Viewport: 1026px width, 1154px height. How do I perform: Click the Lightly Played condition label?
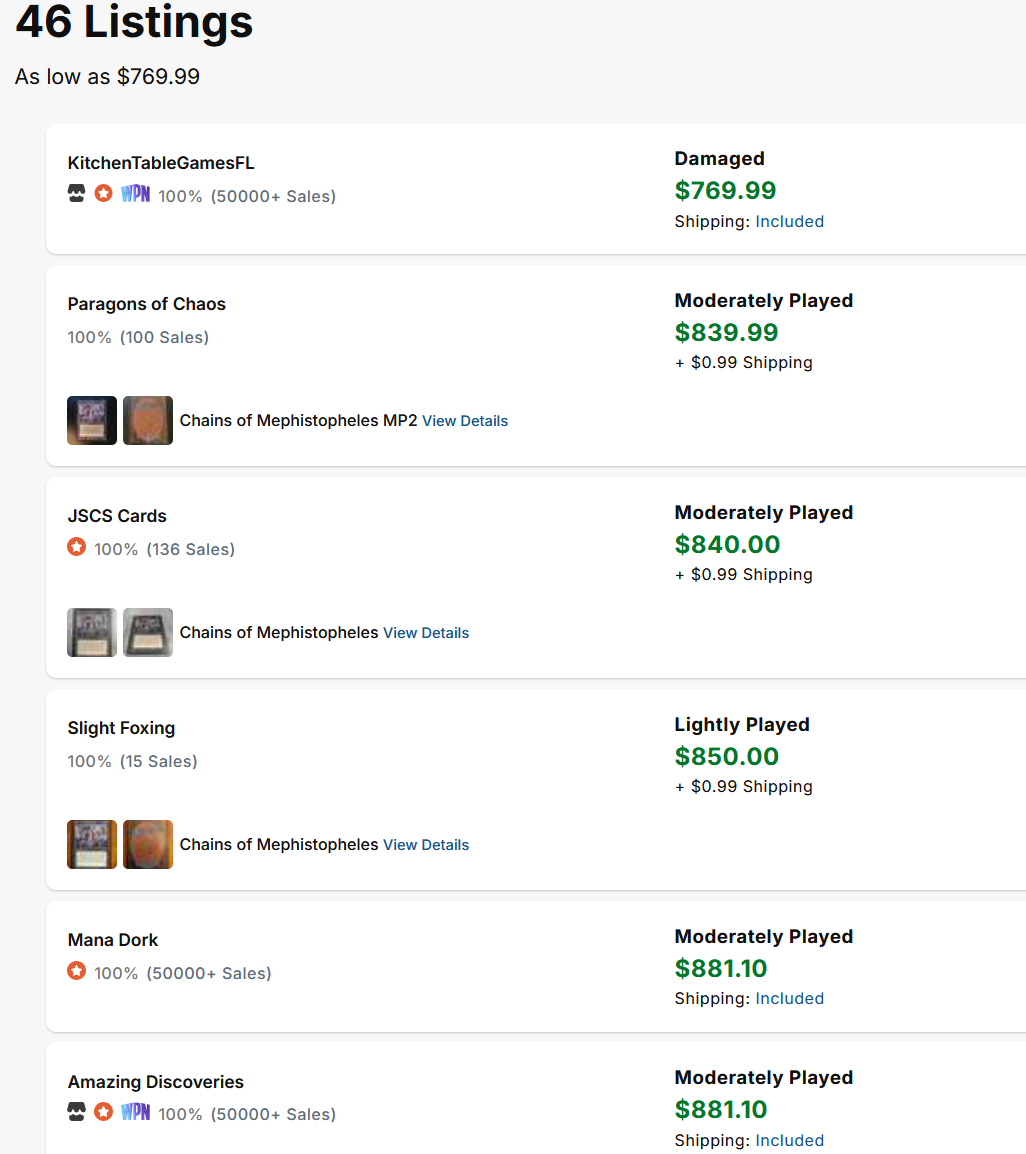742,724
